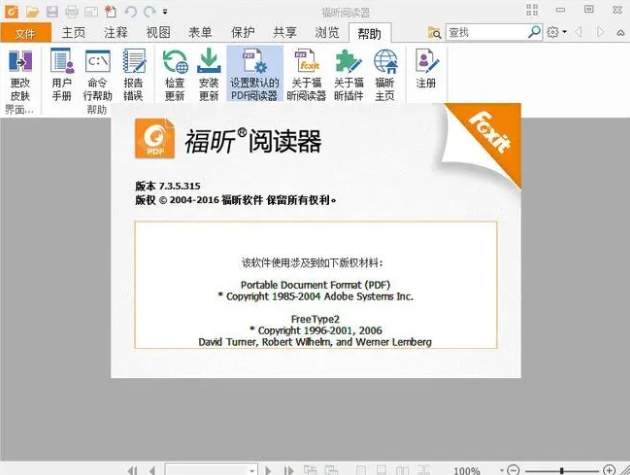The width and height of the screenshot is (630, 475).
Task: Select facing pages view mode
Action: click(x=402, y=470)
